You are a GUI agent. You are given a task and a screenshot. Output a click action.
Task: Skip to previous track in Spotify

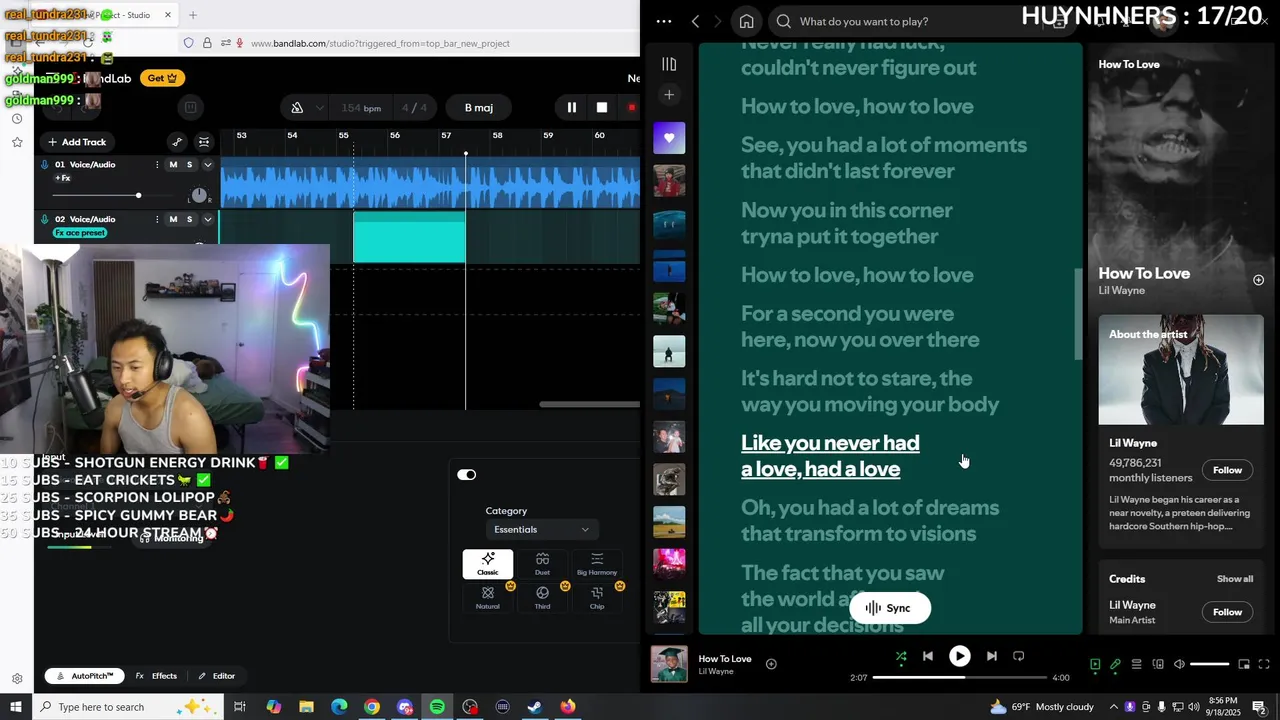[928, 656]
